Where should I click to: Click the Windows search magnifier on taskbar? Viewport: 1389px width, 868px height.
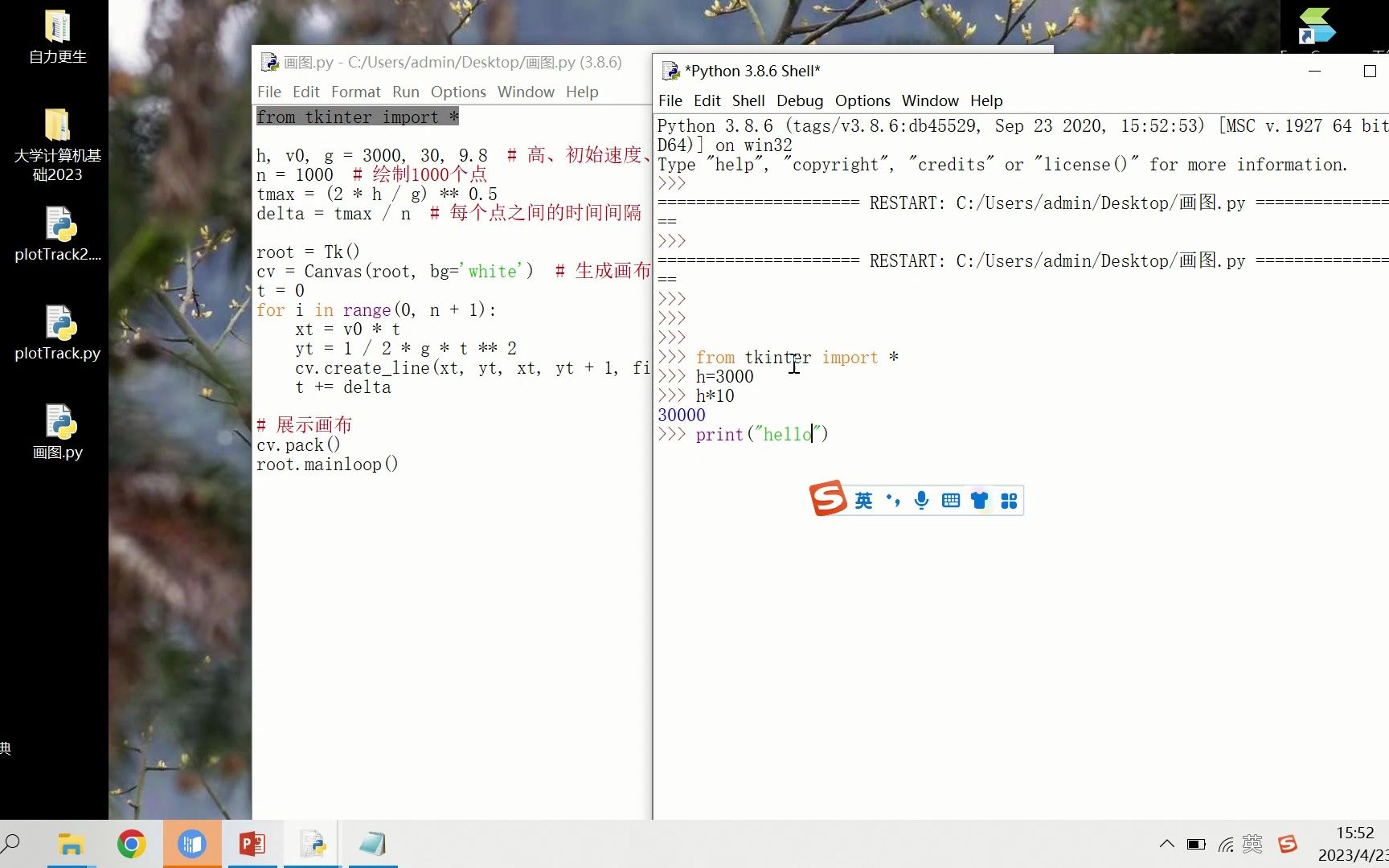click(x=10, y=844)
